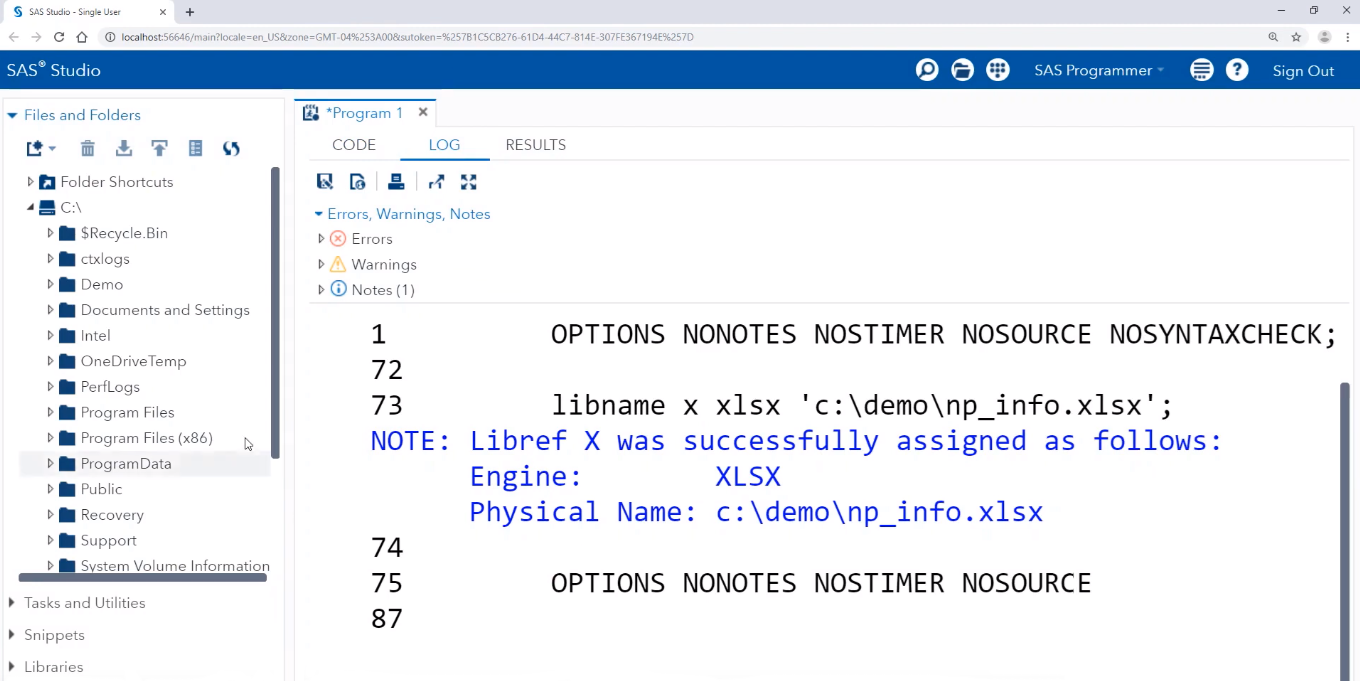Click the browser back arrow
This screenshot has width=1360, height=681.
(14, 37)
